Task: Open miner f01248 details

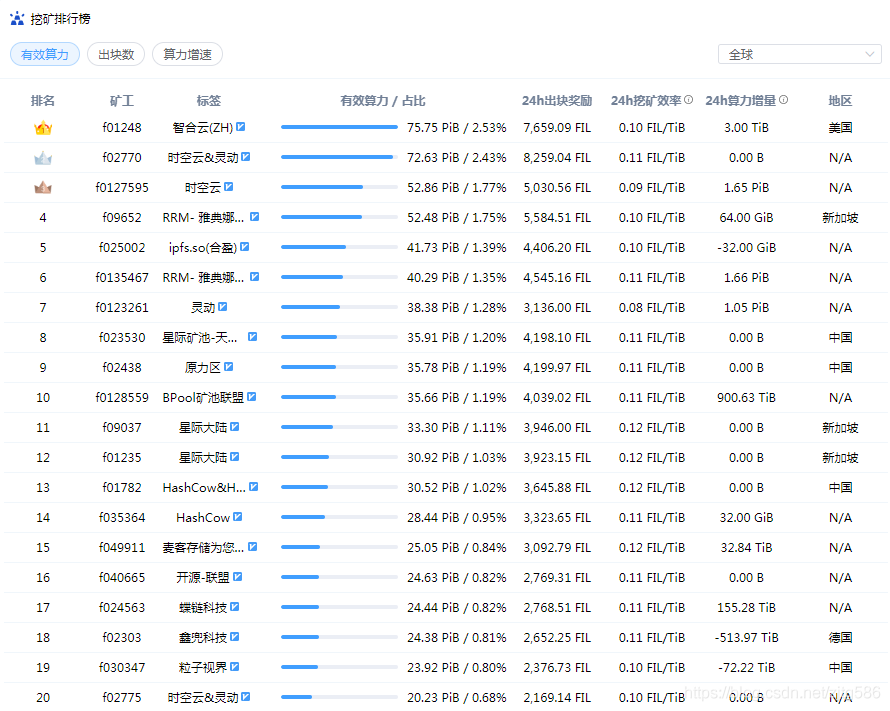Action: coord(122,128)
